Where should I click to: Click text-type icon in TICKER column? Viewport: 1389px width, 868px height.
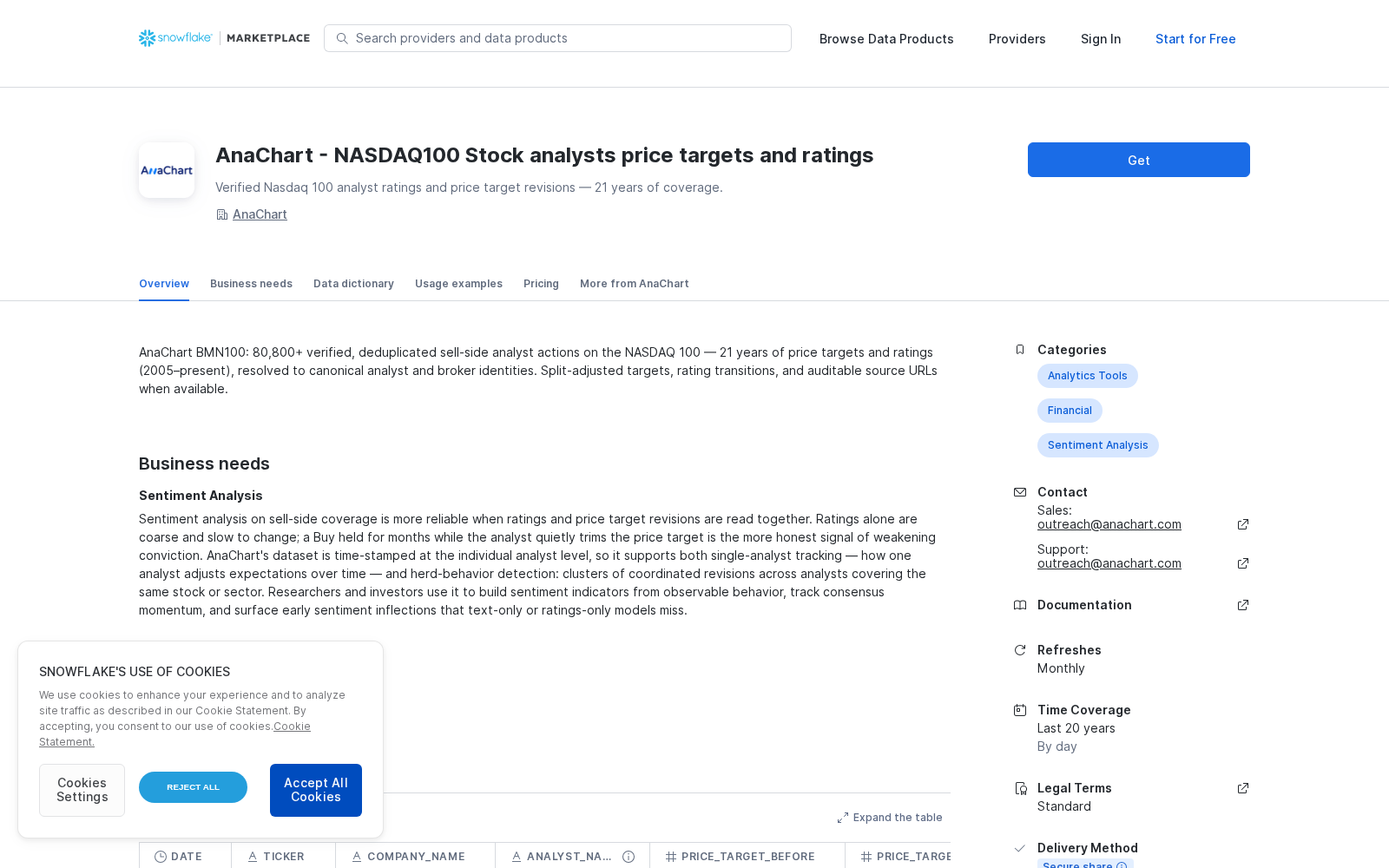[253, 857]
